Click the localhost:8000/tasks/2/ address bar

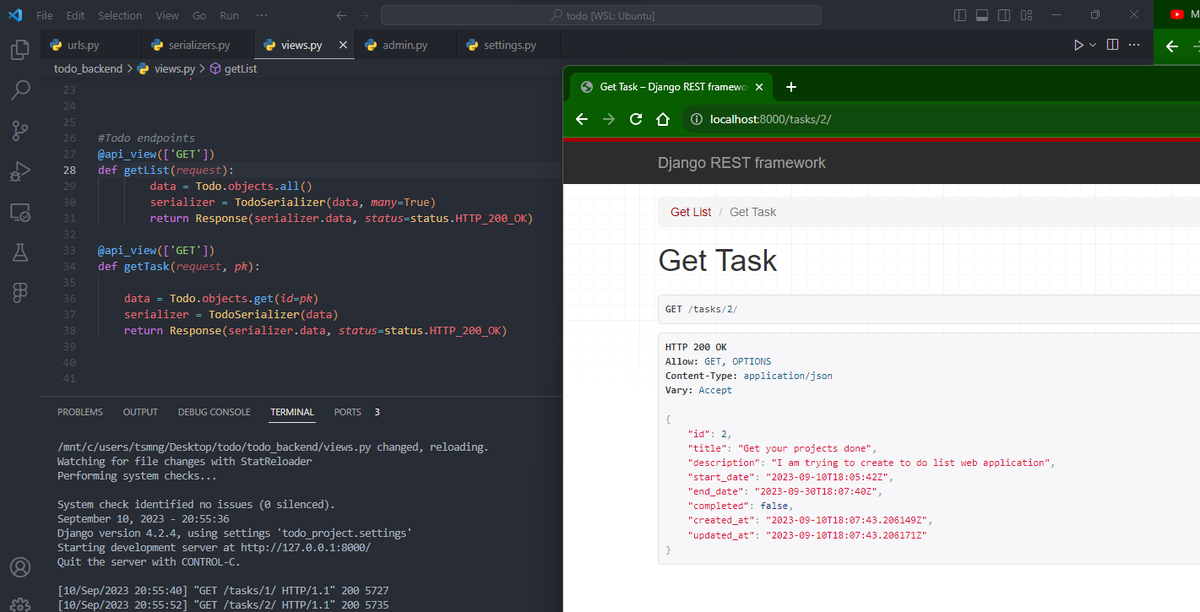pos(770,120)
